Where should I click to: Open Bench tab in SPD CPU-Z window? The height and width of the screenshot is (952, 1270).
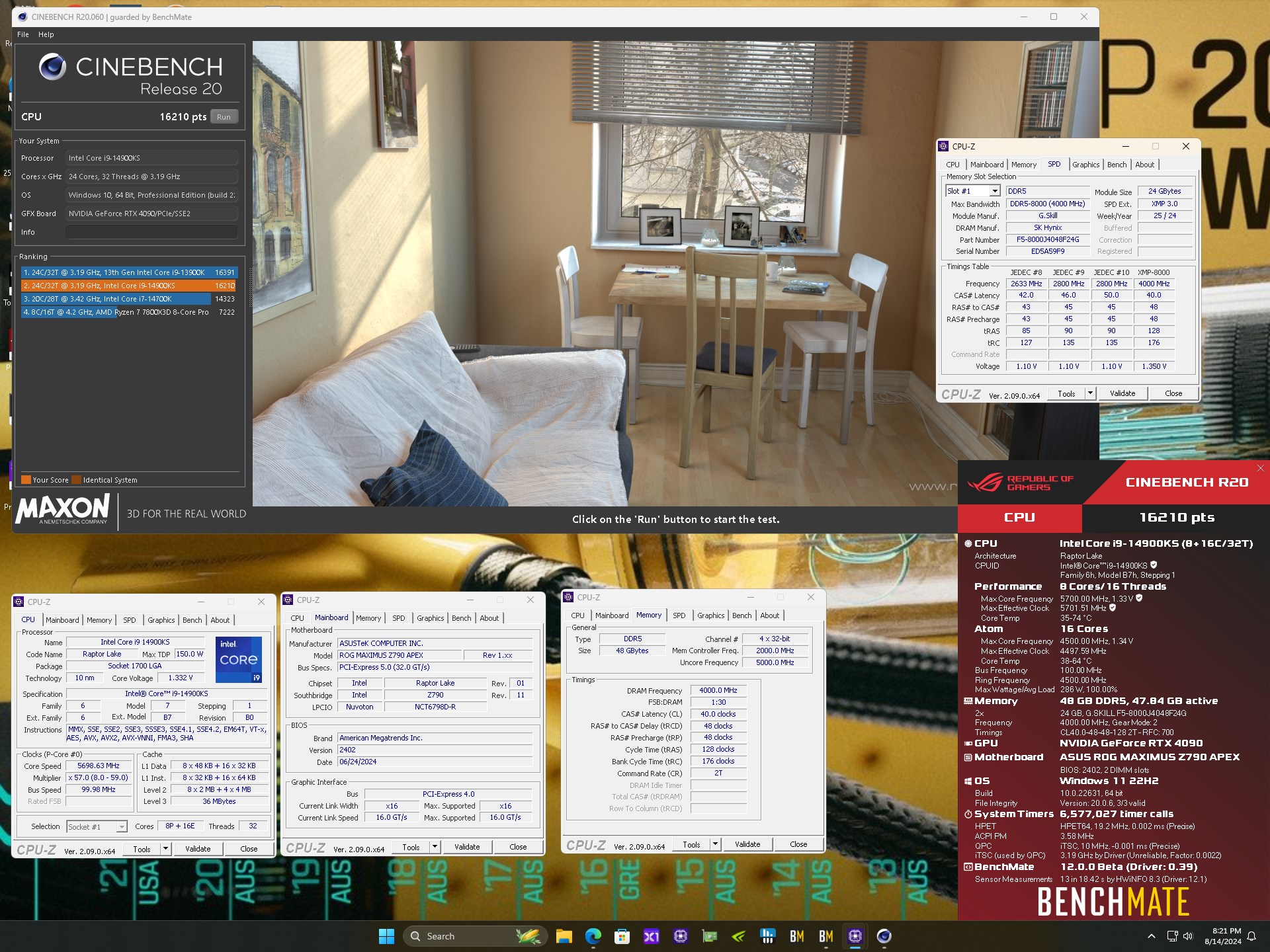pyautogui.click(x=1117, y=165)
